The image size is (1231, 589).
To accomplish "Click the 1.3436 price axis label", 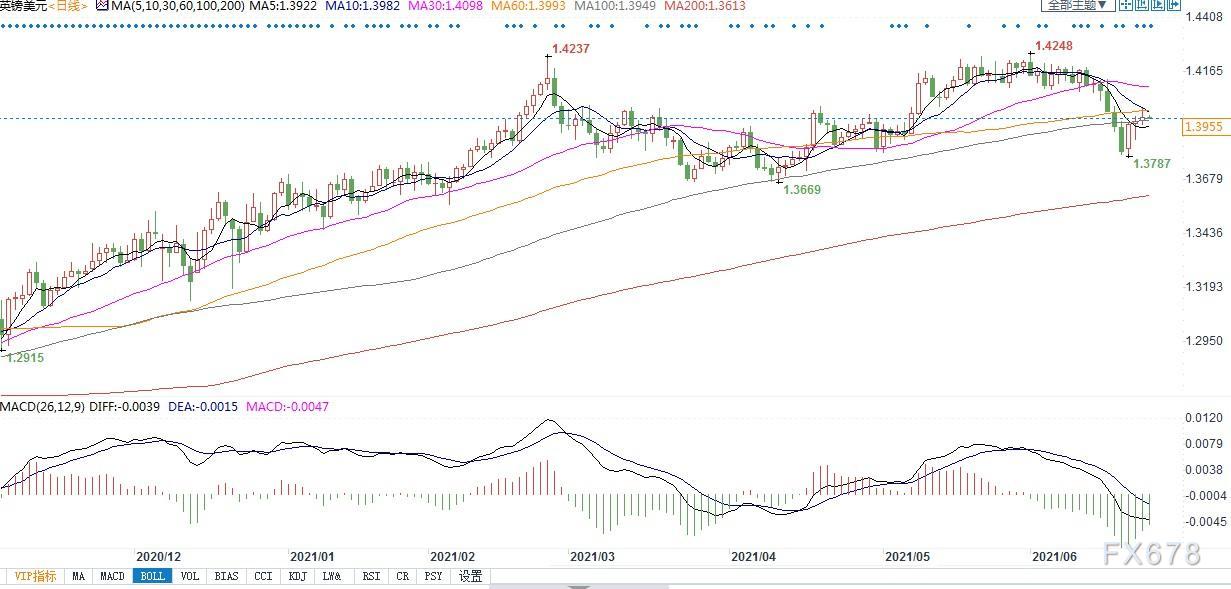I will pyautogui.click(x=1205, y=233).
